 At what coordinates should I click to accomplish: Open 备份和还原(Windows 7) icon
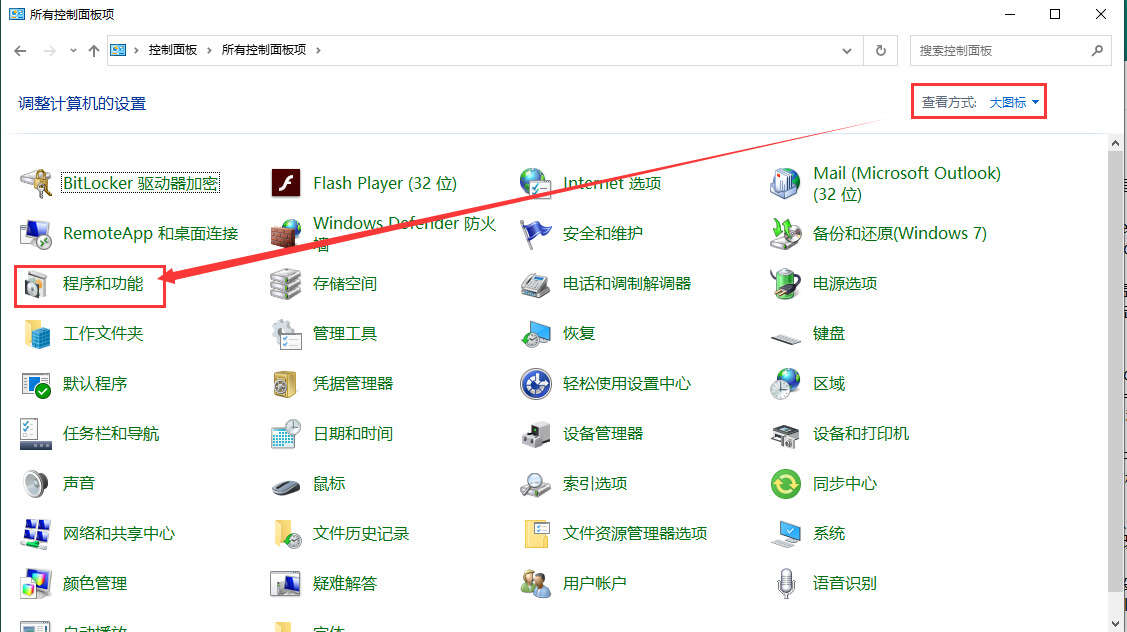click(785, 234)
